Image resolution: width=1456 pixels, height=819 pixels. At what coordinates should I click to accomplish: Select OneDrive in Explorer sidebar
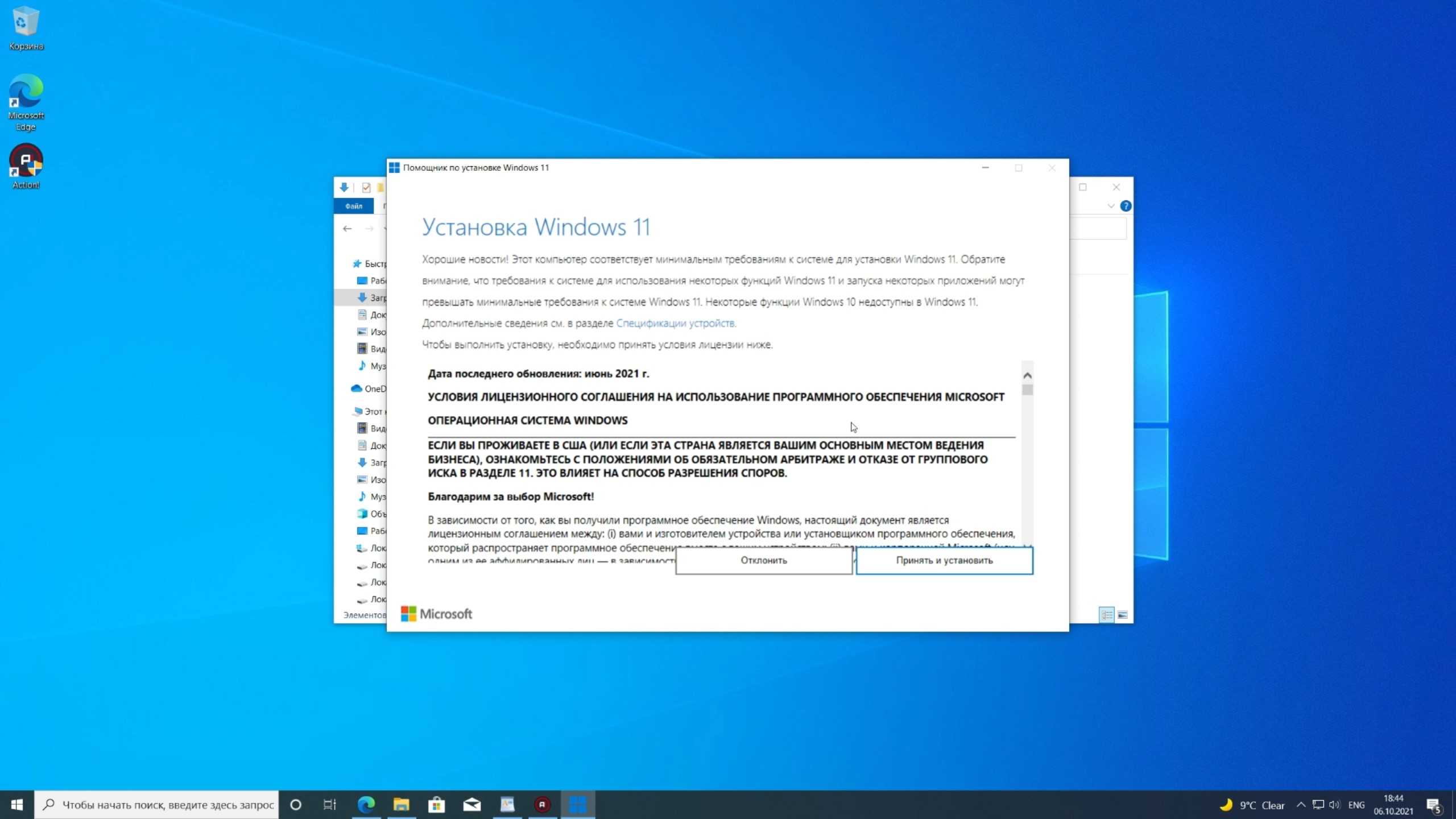pos(369,388)
